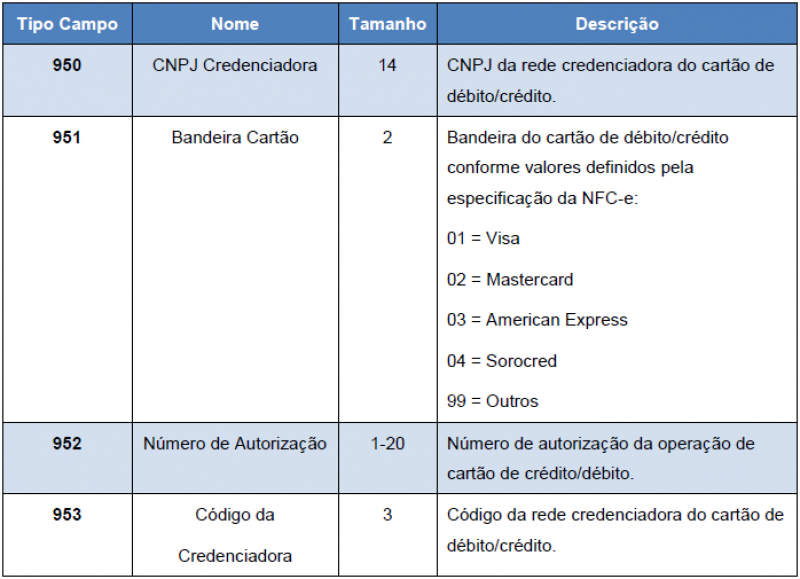This screenshot has height=579, width=800.
Task: Select the 99 = Outros line
Action: tap(492, 401)
